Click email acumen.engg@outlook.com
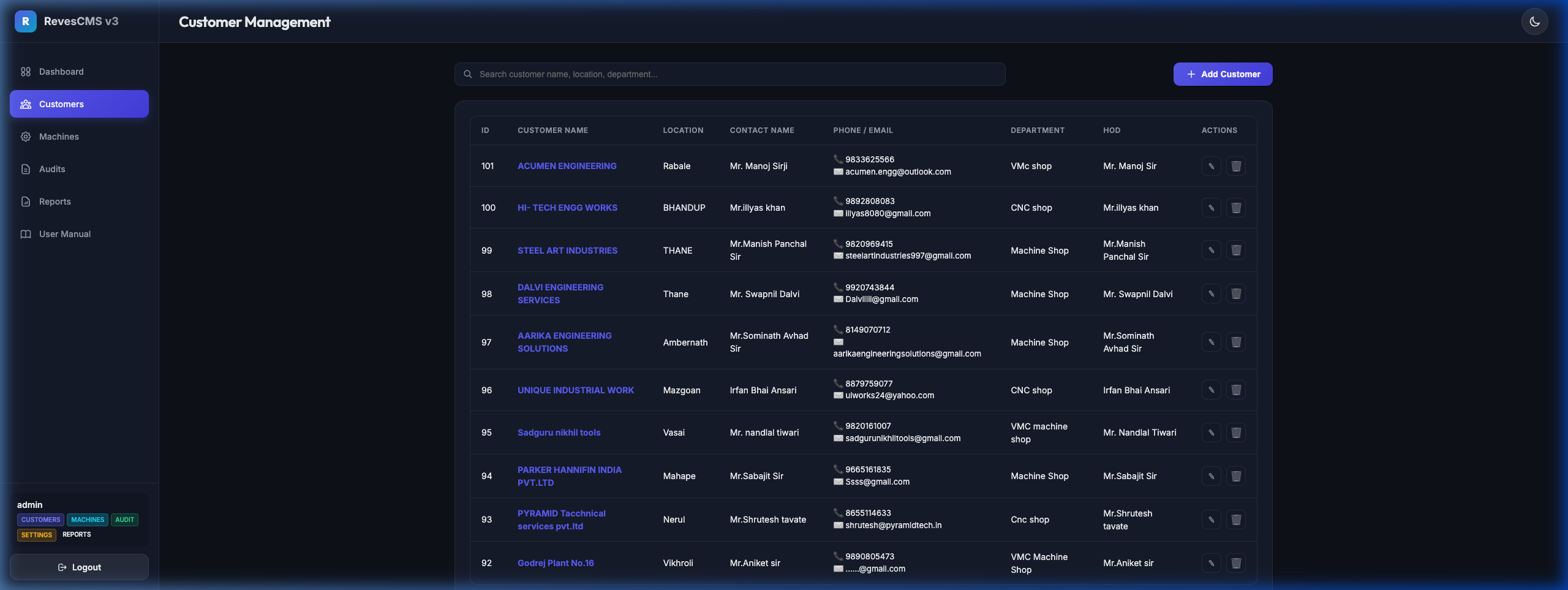Viewport: 1568px width, 590px height. 898,172
